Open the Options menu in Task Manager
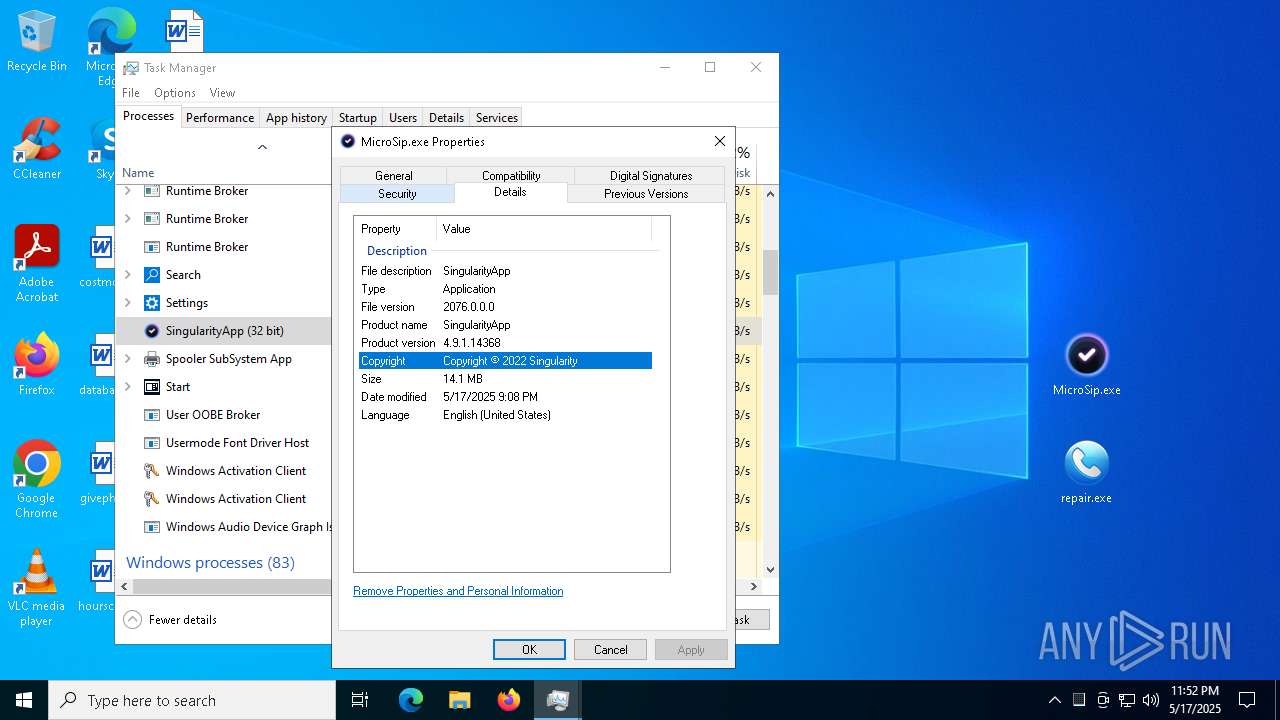This screenshot has height=720, width=1280. coord(175,93)
